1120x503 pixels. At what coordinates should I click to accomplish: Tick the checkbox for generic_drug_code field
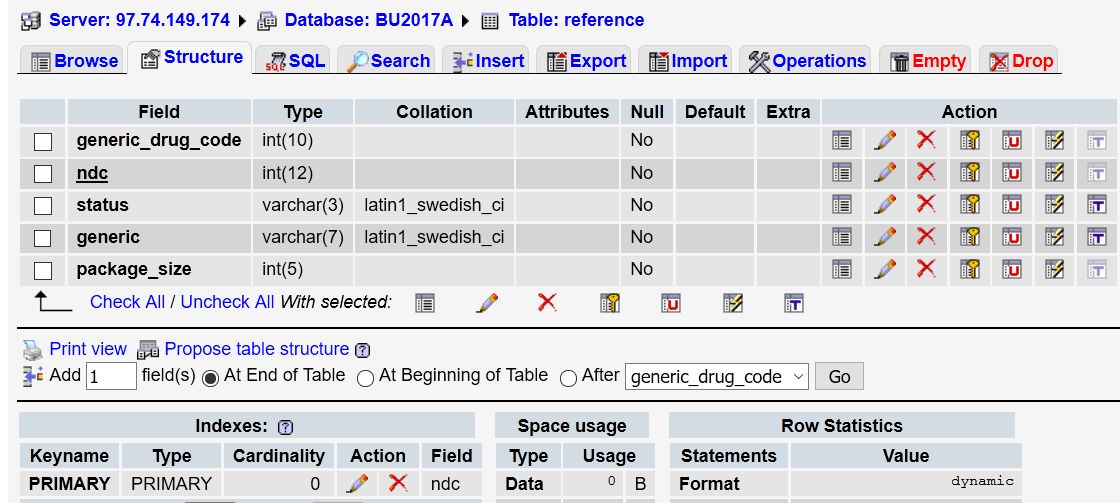(x=43, y=142)
